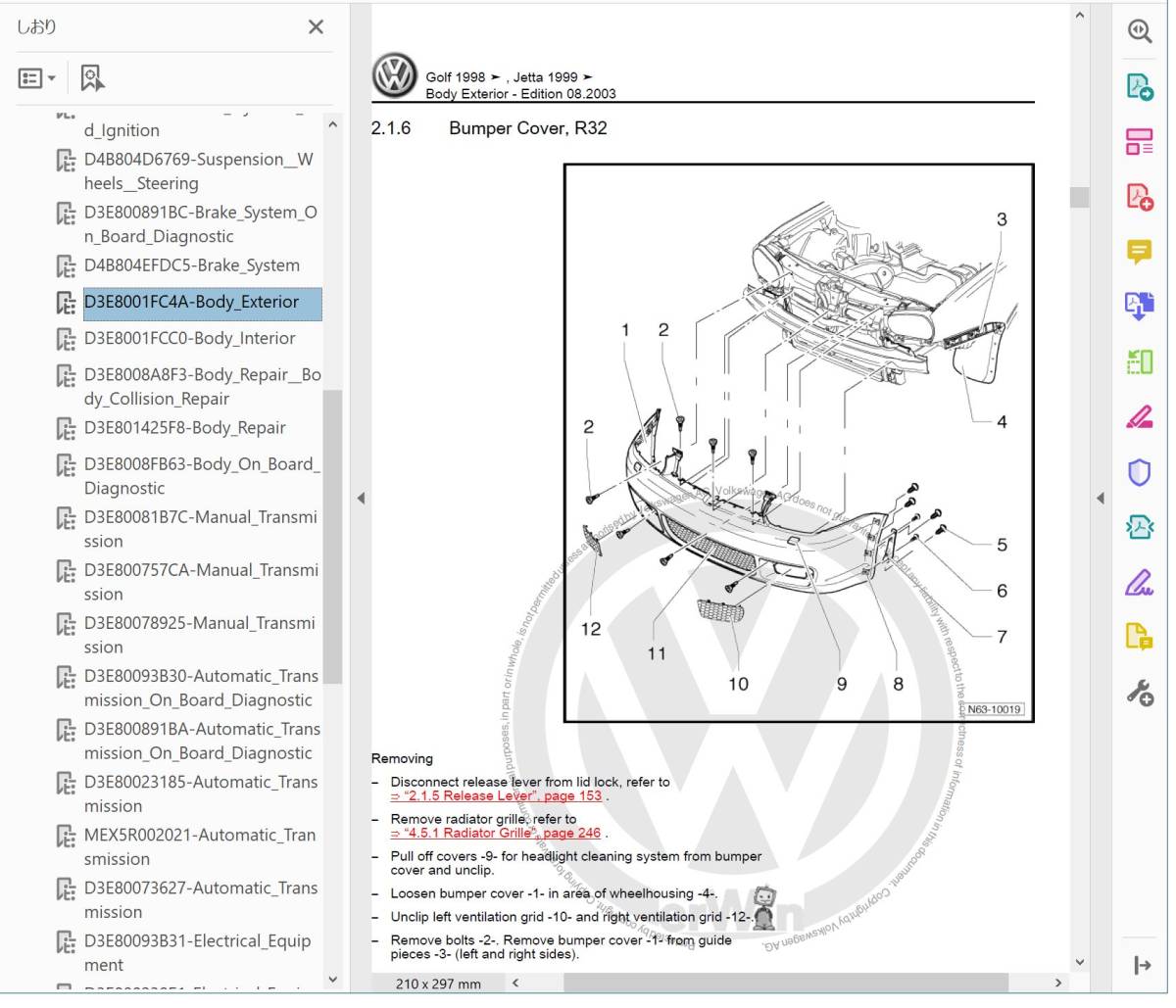Click the "Removing" subheading in the document
Image resolution: width=1176 pixels, height=1008 pixels.
(x=402, y=758)
